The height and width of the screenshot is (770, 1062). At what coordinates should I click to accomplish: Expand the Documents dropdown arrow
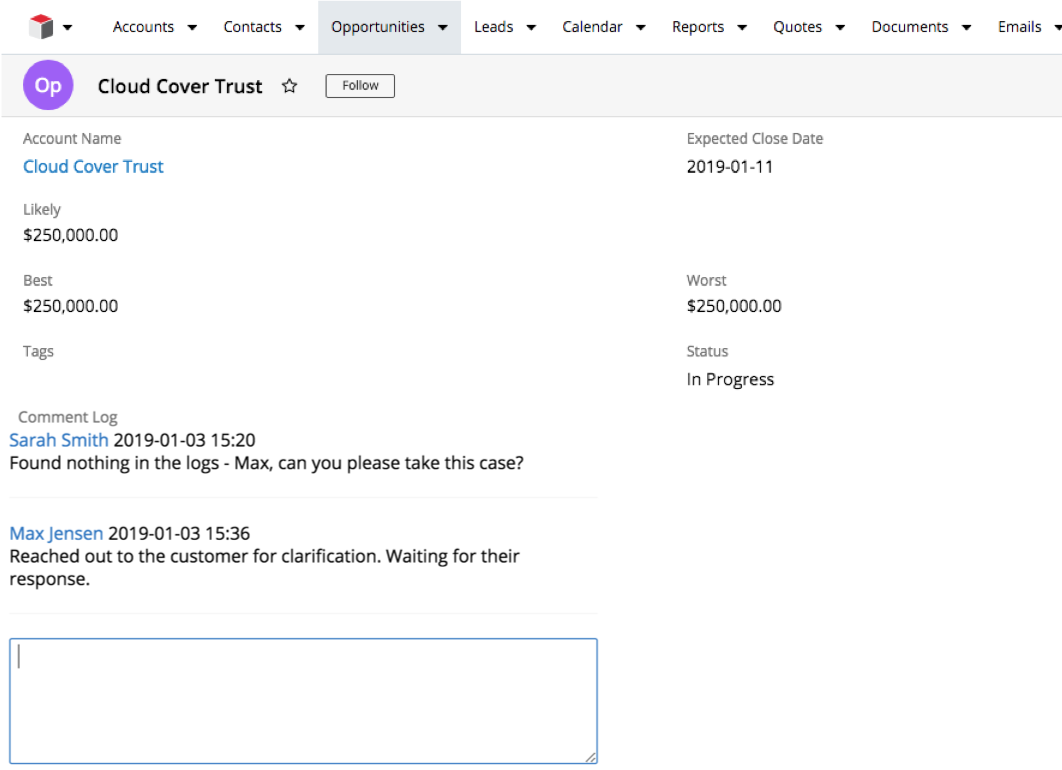[x=966, y=28]
